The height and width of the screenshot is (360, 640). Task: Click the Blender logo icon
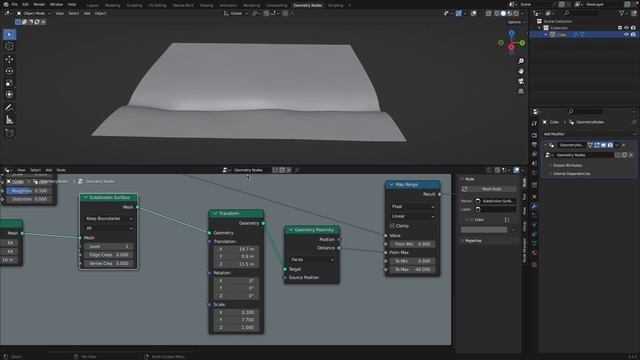point(5,4)
